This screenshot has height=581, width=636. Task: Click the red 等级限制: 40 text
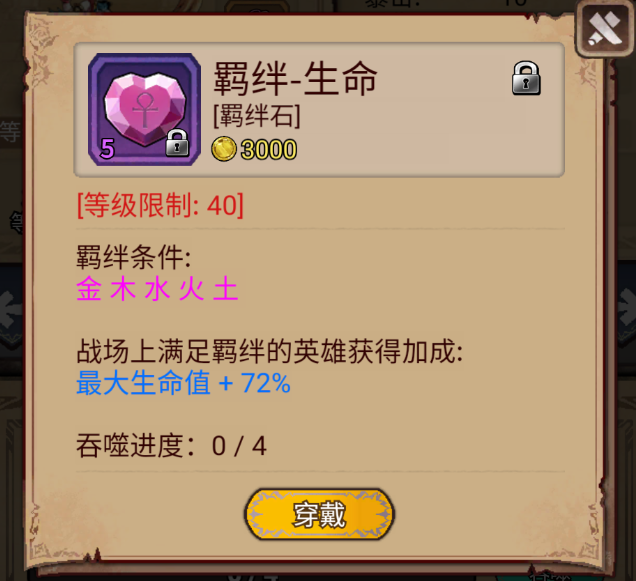pyautogui.click(x=161, y=205)
